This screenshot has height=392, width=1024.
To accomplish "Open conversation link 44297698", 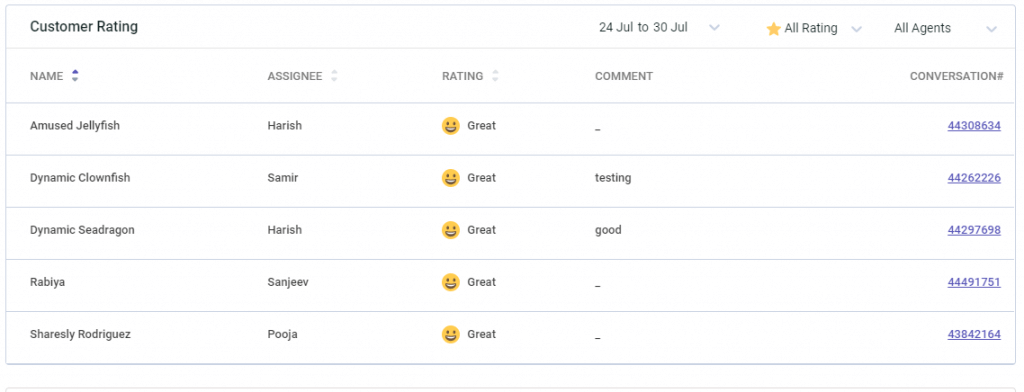I will 974,230.
